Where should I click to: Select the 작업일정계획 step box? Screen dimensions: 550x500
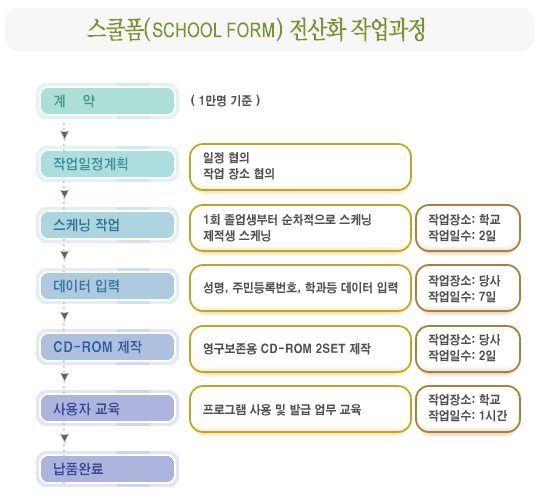107,164
